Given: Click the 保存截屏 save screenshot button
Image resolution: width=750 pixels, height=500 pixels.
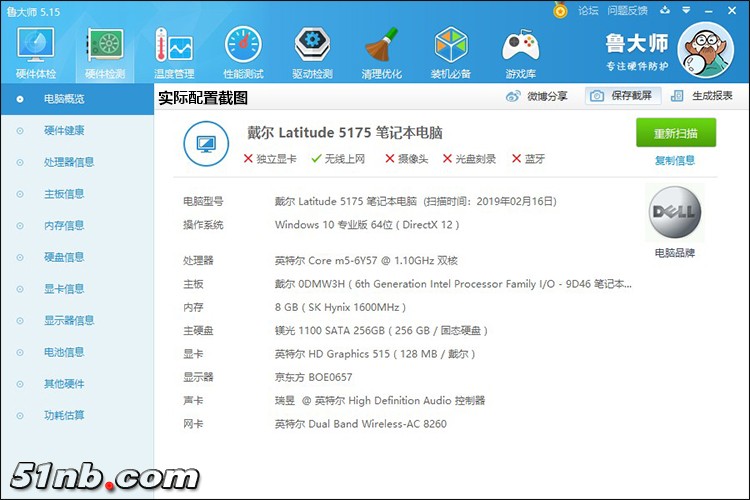Looking at the screenshot, I should [x=622, y=96].
